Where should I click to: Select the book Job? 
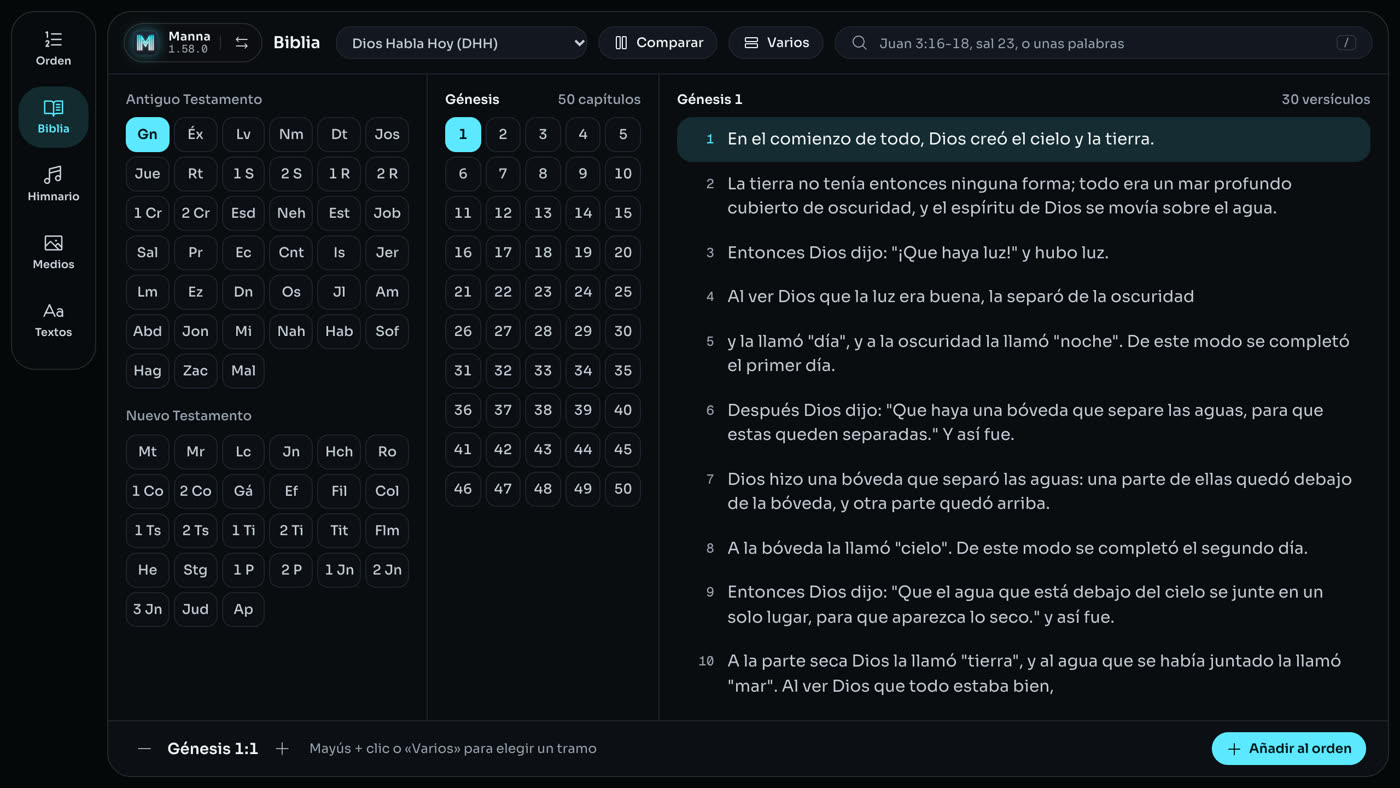(387, 213)
